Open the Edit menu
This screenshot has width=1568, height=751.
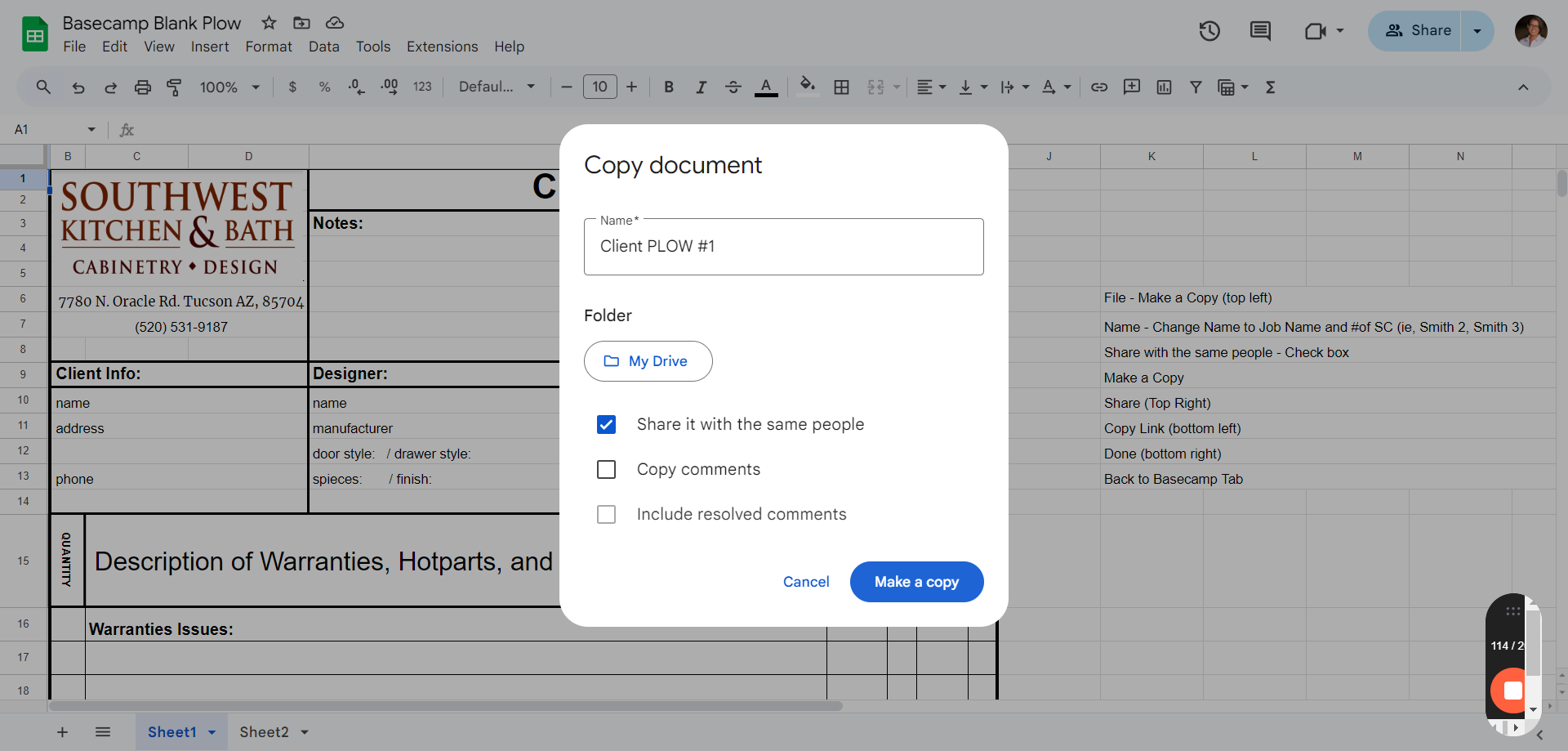(114, 47)
